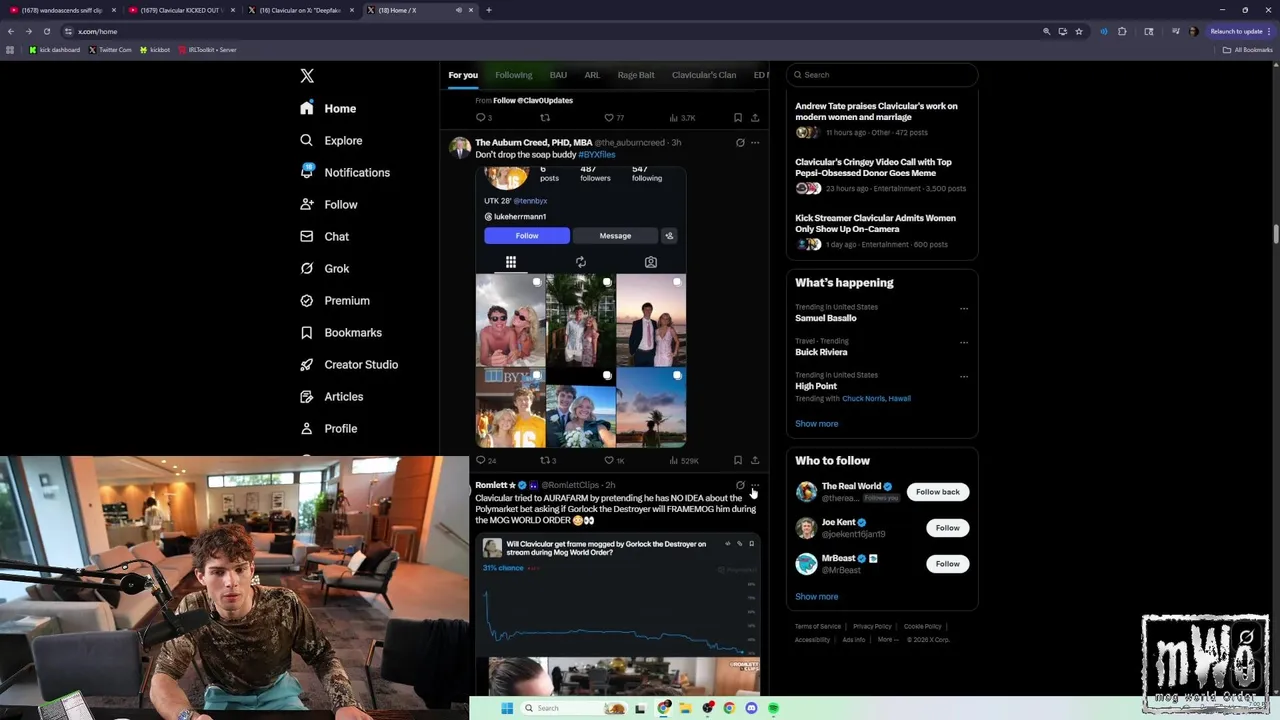This screenshot has height=720, width=1280.
Task: Open Privacy Policy footer link
Action: point(872,626)
